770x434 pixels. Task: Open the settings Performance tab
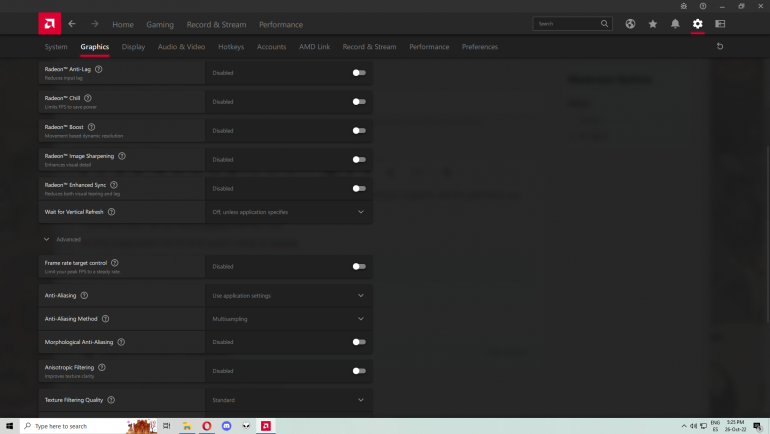point(429,47)
